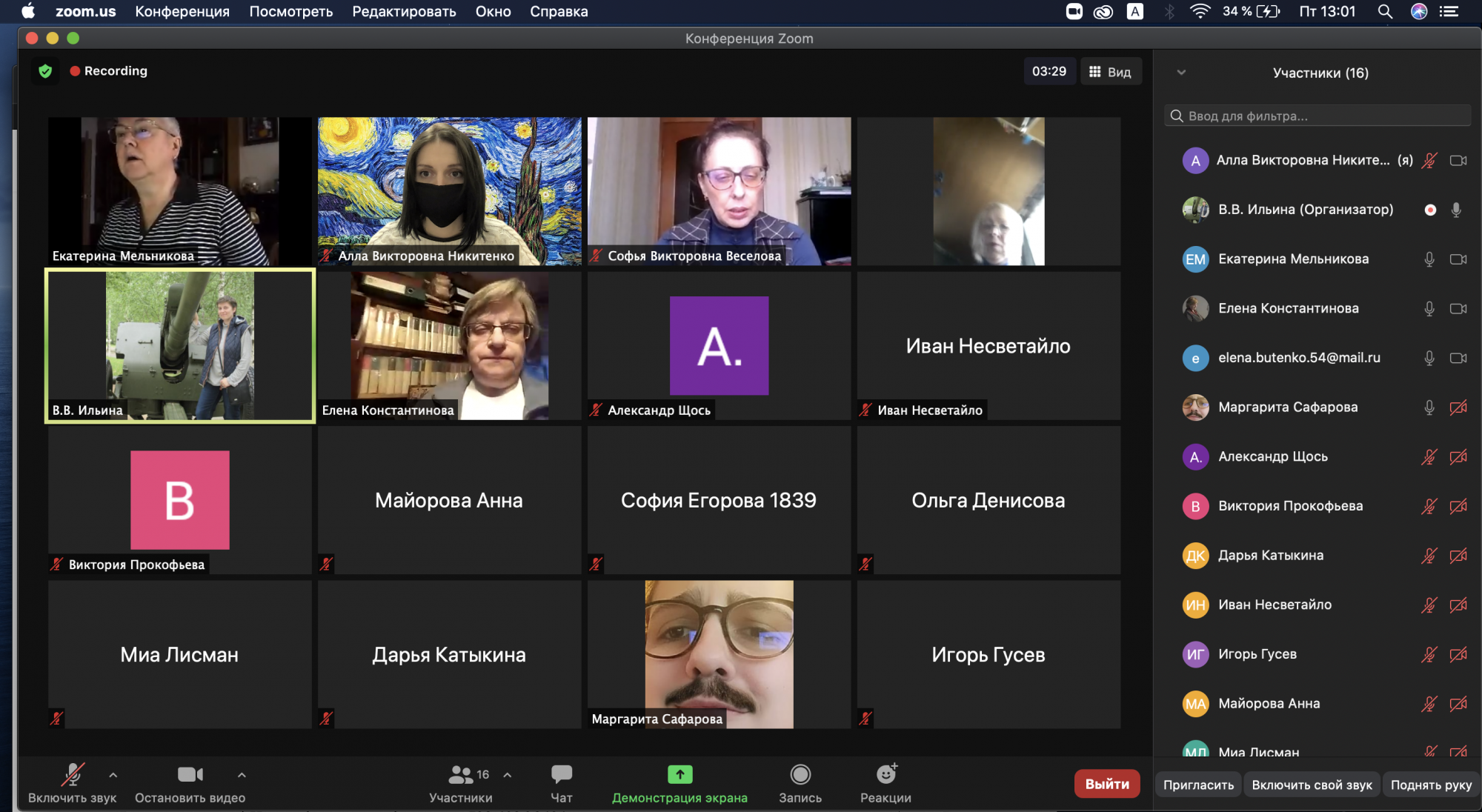Click disabled camera icon for Маргарита Сафарова
Image resolution: width=1482 pixels, height=812 pixels.
[x=1458, y=407]
